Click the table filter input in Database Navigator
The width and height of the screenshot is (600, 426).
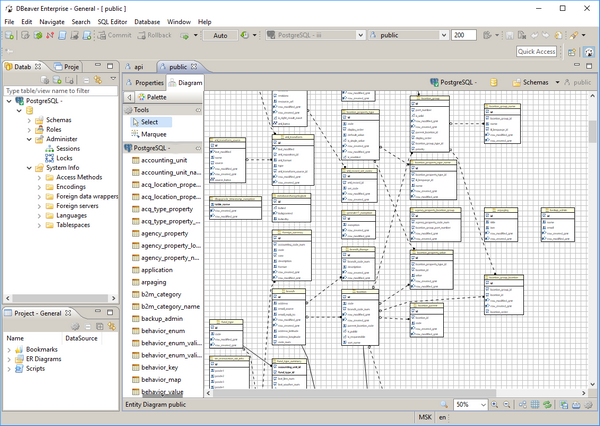coord(61,91)
